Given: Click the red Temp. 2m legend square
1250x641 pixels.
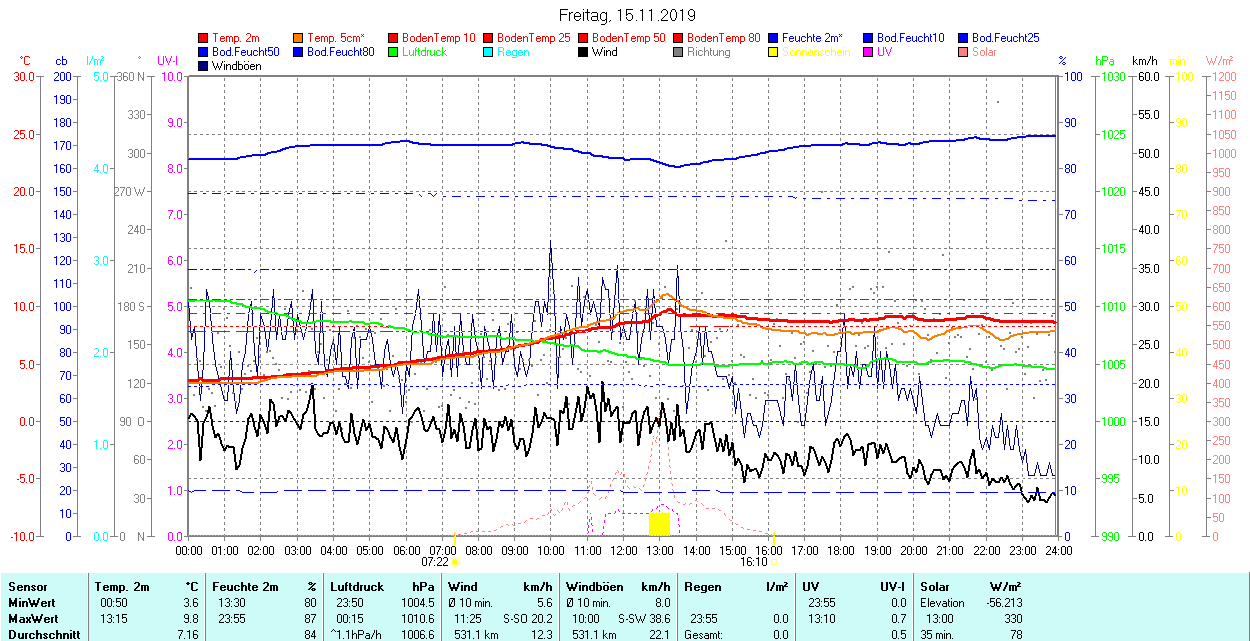Looking at the screenshot, I should tap(204, 38).
